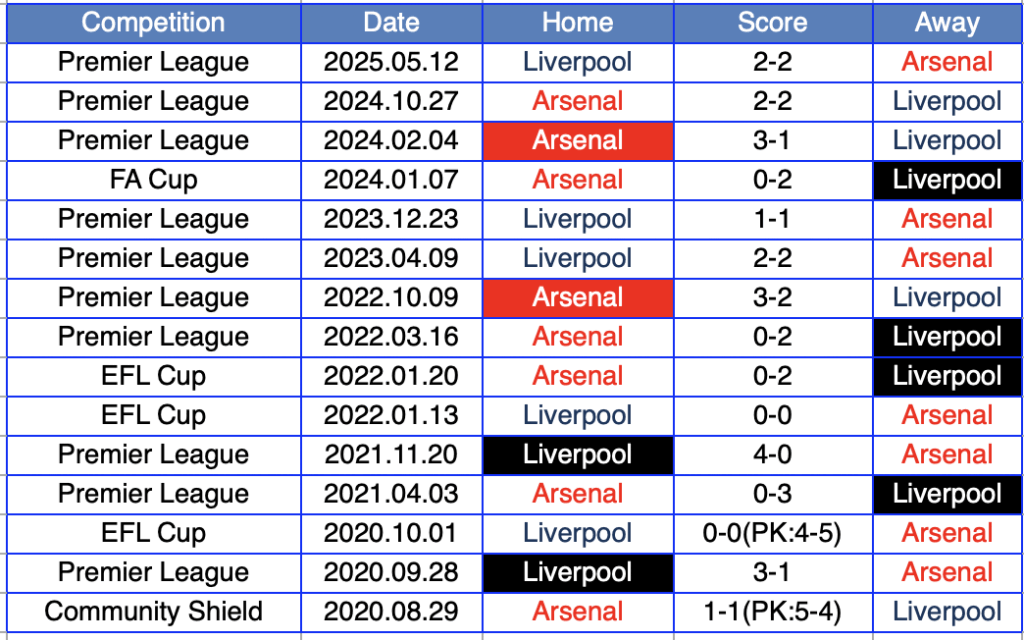Select the Away column header cell
The height and width of the screenshot is (640, 1024).
[x=948, y=23]
